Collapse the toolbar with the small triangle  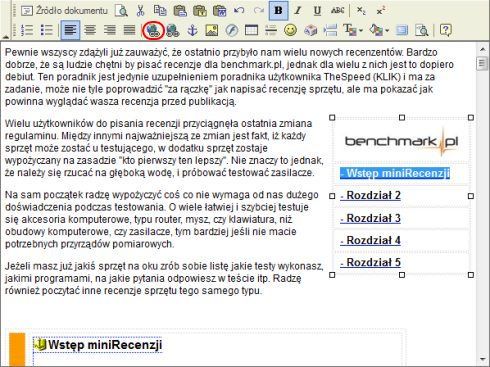(x=6, y=37)
